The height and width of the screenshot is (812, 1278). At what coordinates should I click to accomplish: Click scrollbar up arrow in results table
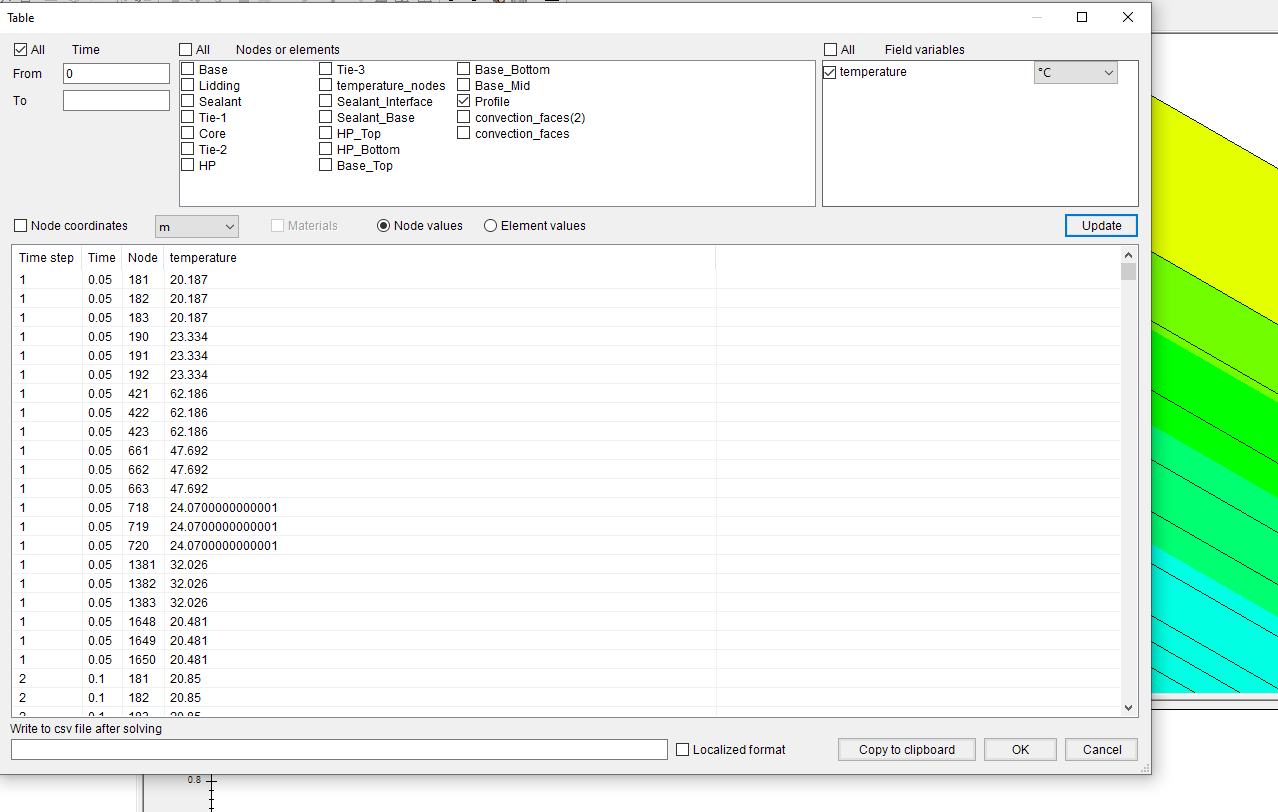(1128, 254)
